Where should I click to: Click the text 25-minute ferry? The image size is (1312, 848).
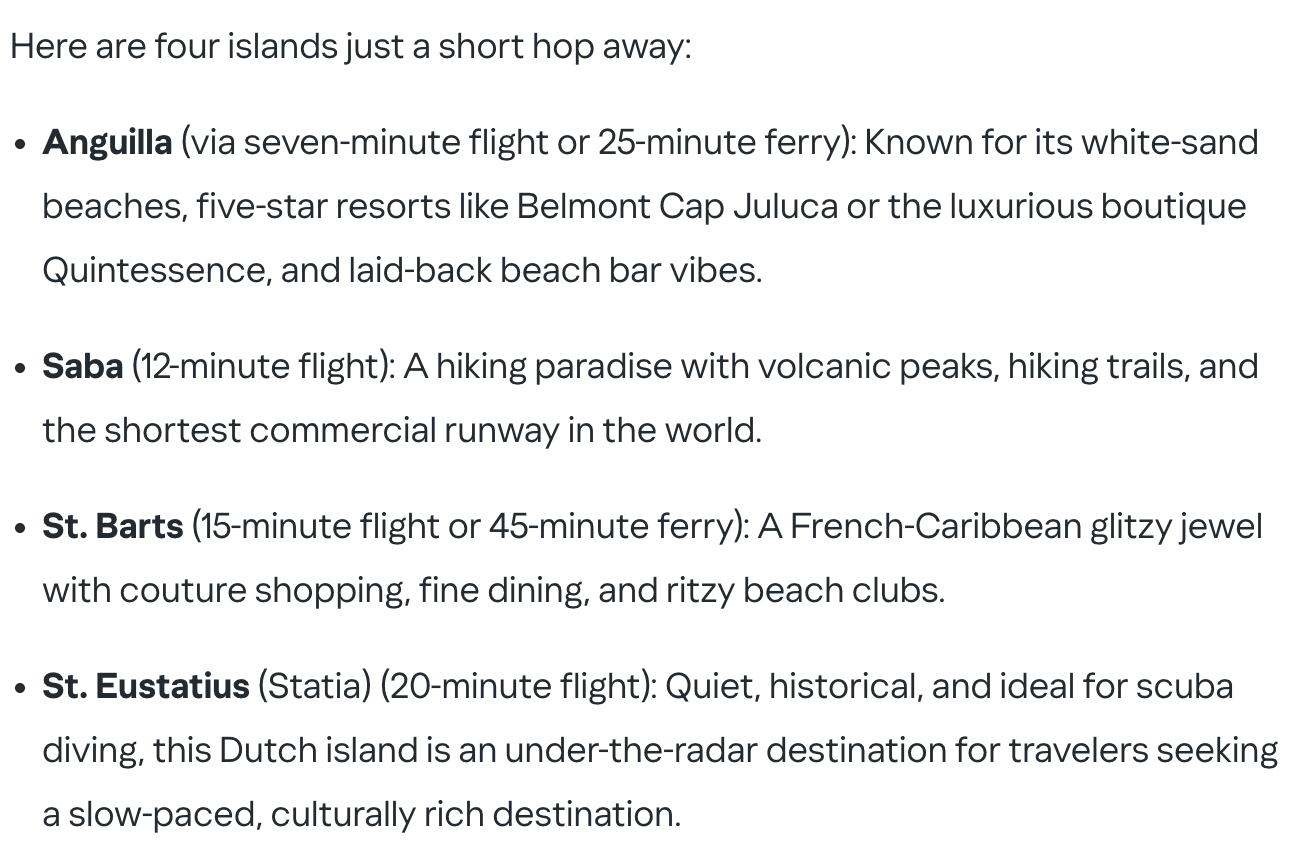722,143
